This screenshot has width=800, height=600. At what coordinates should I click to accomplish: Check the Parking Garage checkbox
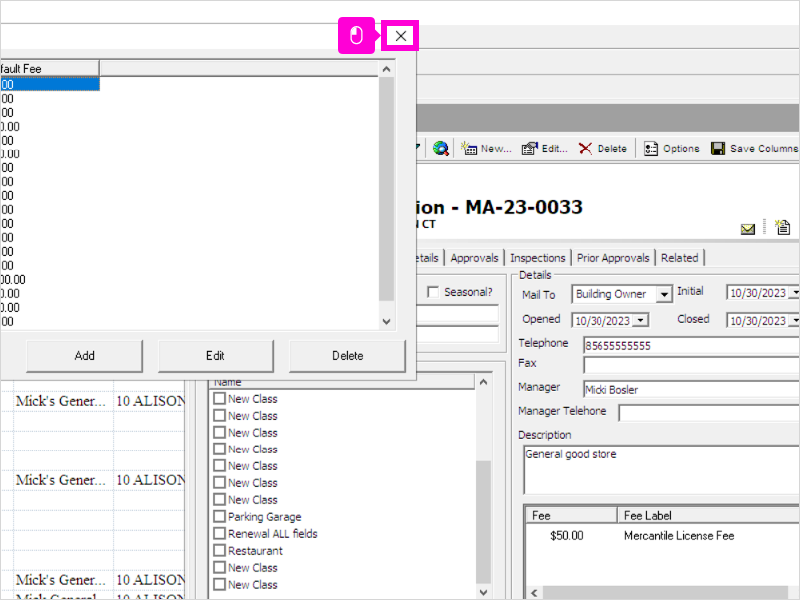tap(219, 516)
